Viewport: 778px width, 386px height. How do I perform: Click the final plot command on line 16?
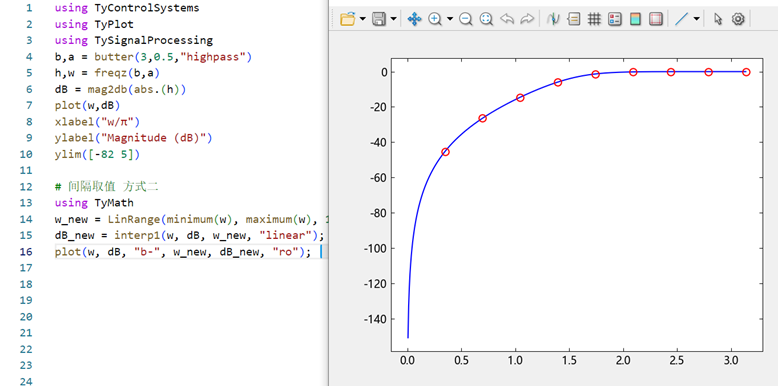point(183,252)
